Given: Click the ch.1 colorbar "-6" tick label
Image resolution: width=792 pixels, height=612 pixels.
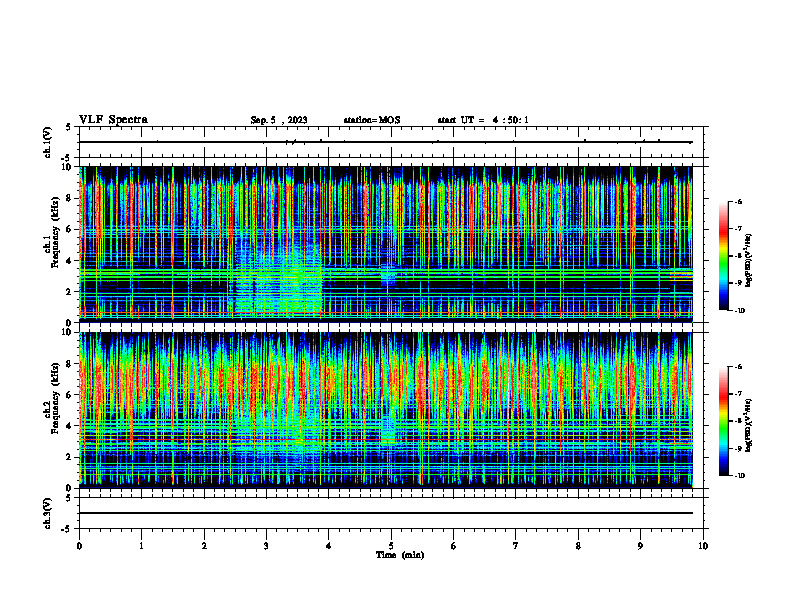Looking at the screenshot, I should pyautogui.click(x=738, y=202).
